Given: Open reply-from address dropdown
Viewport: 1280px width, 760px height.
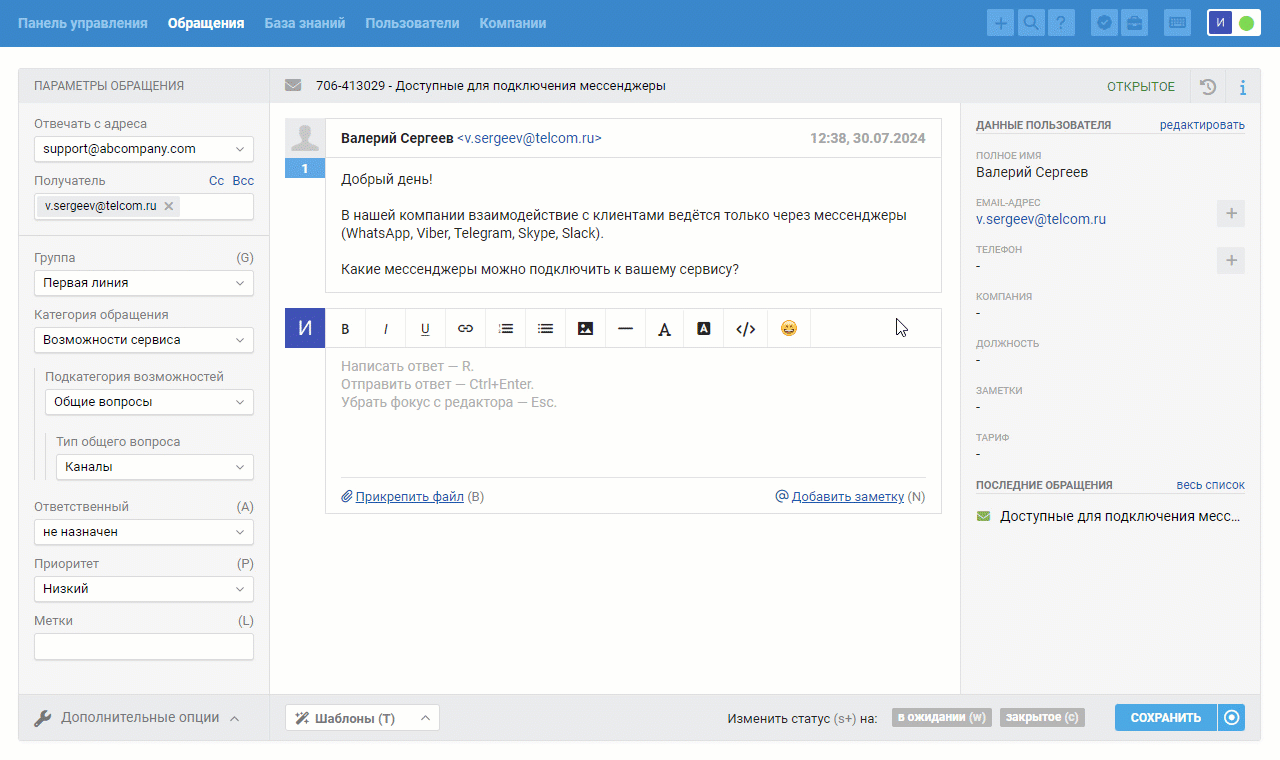Looking at the screenshot, I should pos(144,149).
